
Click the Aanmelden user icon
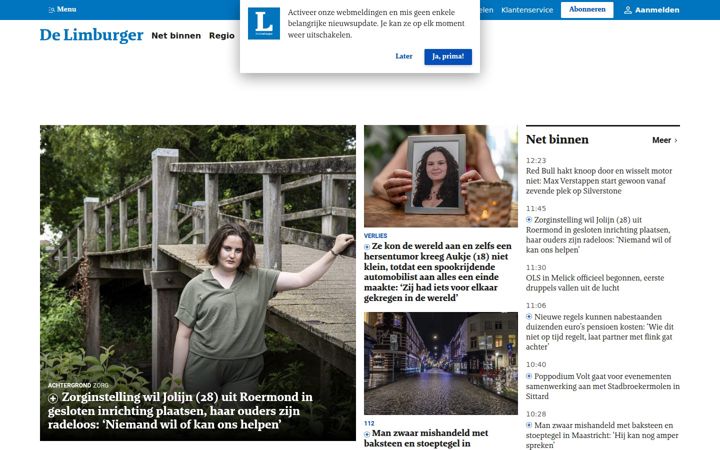(x=628, y=10)
